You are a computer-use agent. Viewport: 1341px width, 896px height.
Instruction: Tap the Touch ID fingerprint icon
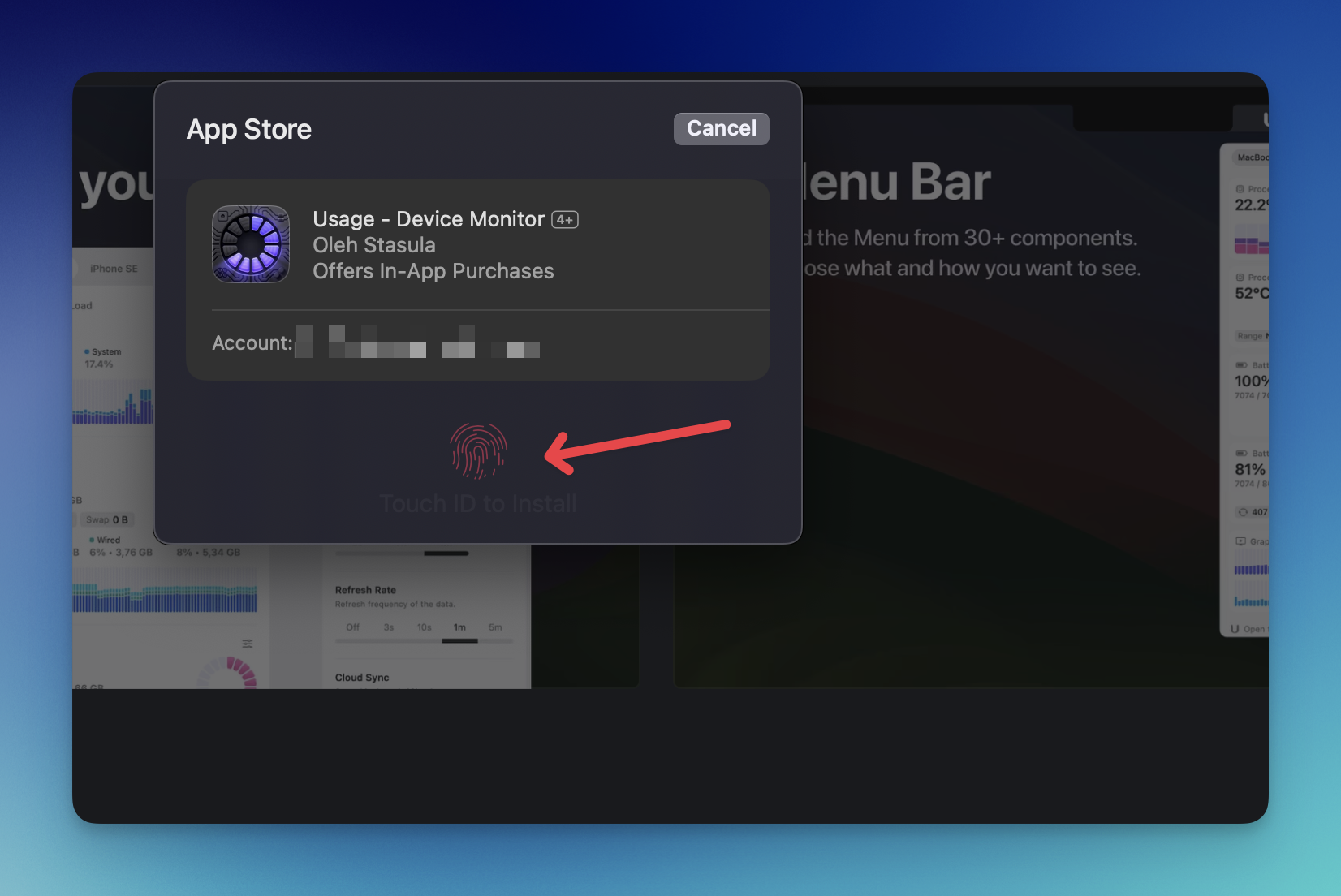[479, 450]
